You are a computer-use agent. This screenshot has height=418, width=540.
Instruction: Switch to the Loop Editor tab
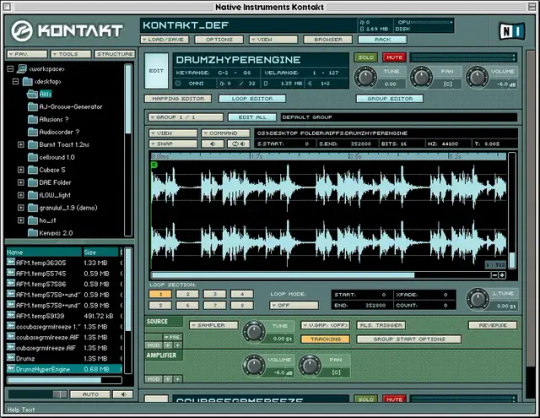pyautogui.click(x=252, y=99)
